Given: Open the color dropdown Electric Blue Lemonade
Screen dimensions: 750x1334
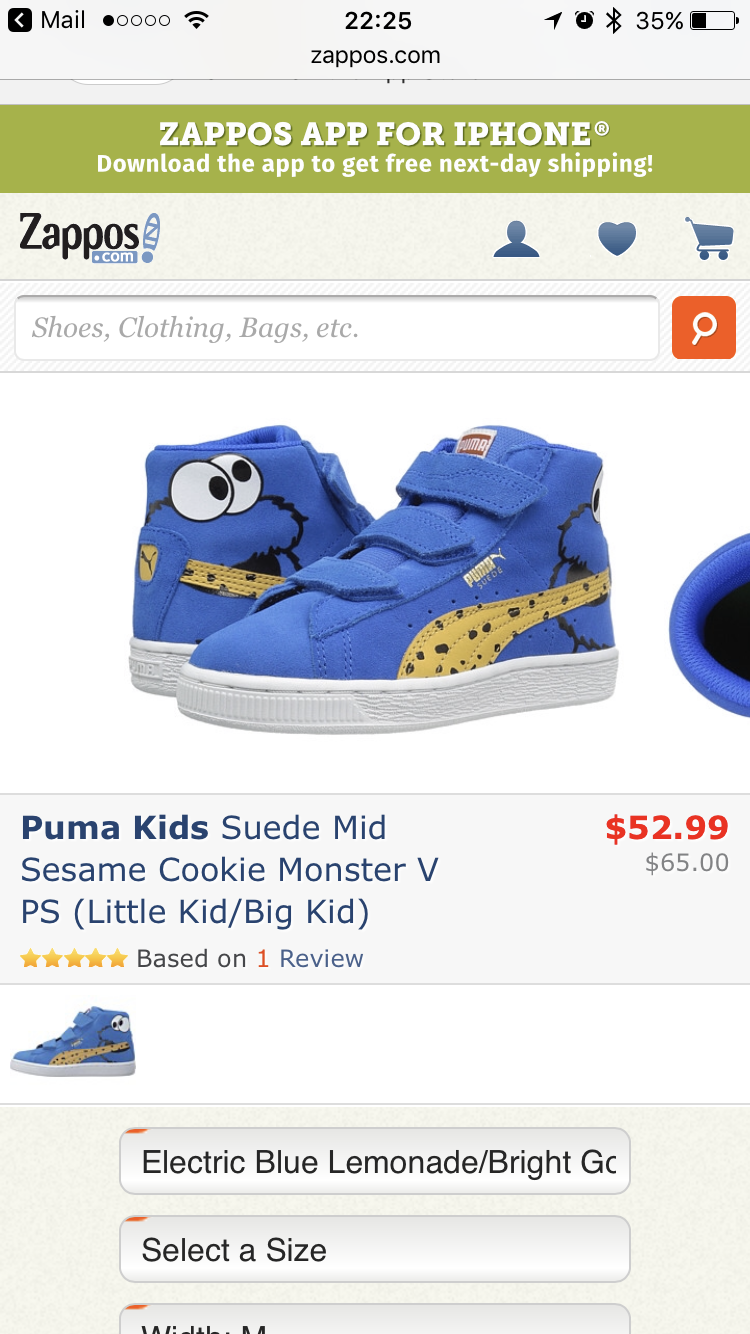Looking at the screenshot, I should 375,1161.
